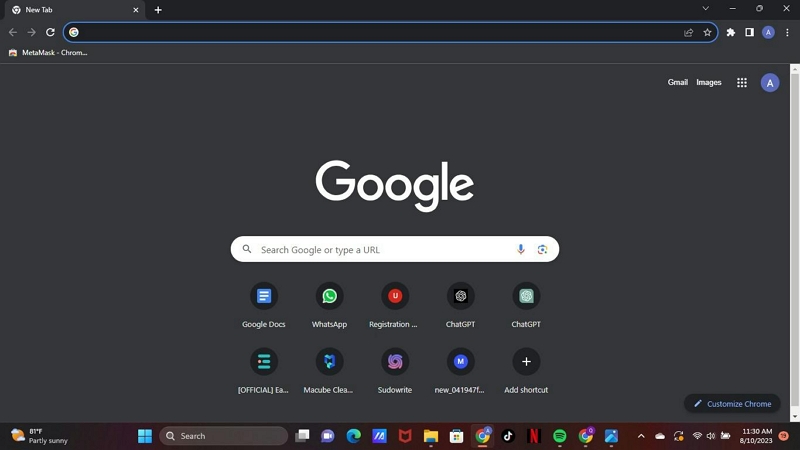Image resolution: width=800 pixels, height=450 pixels.
Task: Open the Images link
Action: click(709, 82)
